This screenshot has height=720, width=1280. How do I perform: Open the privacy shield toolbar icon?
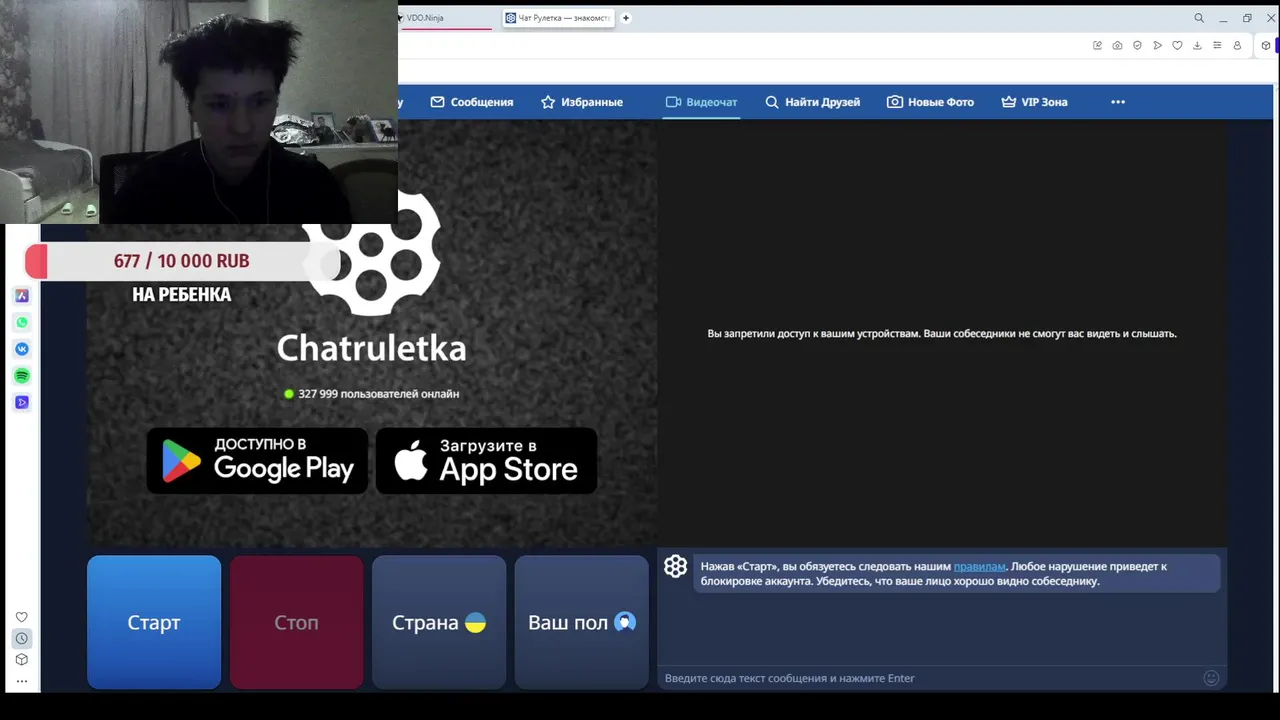[1137, 45]
